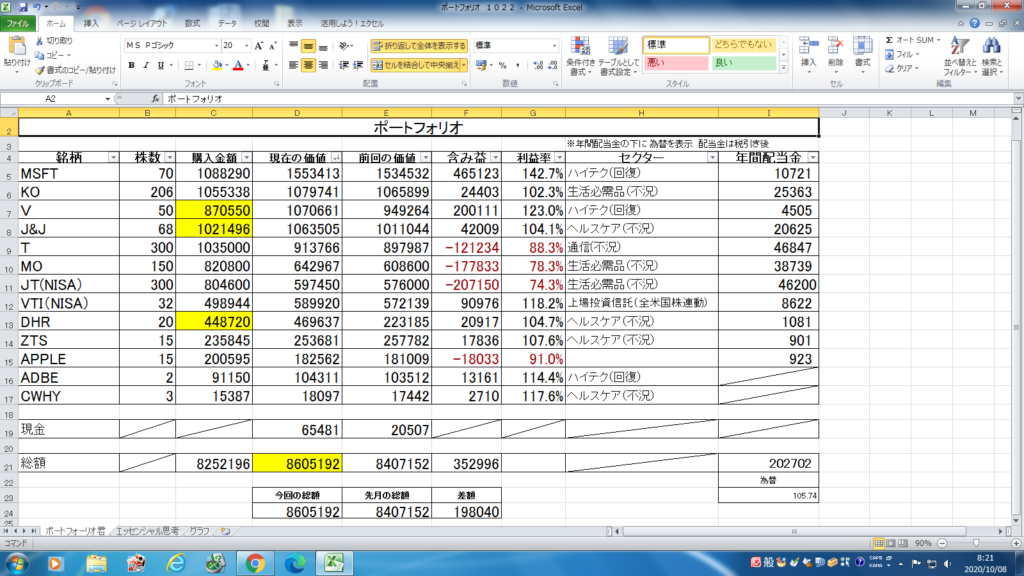Switch to the データ (Data) ribbon tab
Viewport: 1024px width, 576px height.
pyautogui.click(x=227, y=24)
